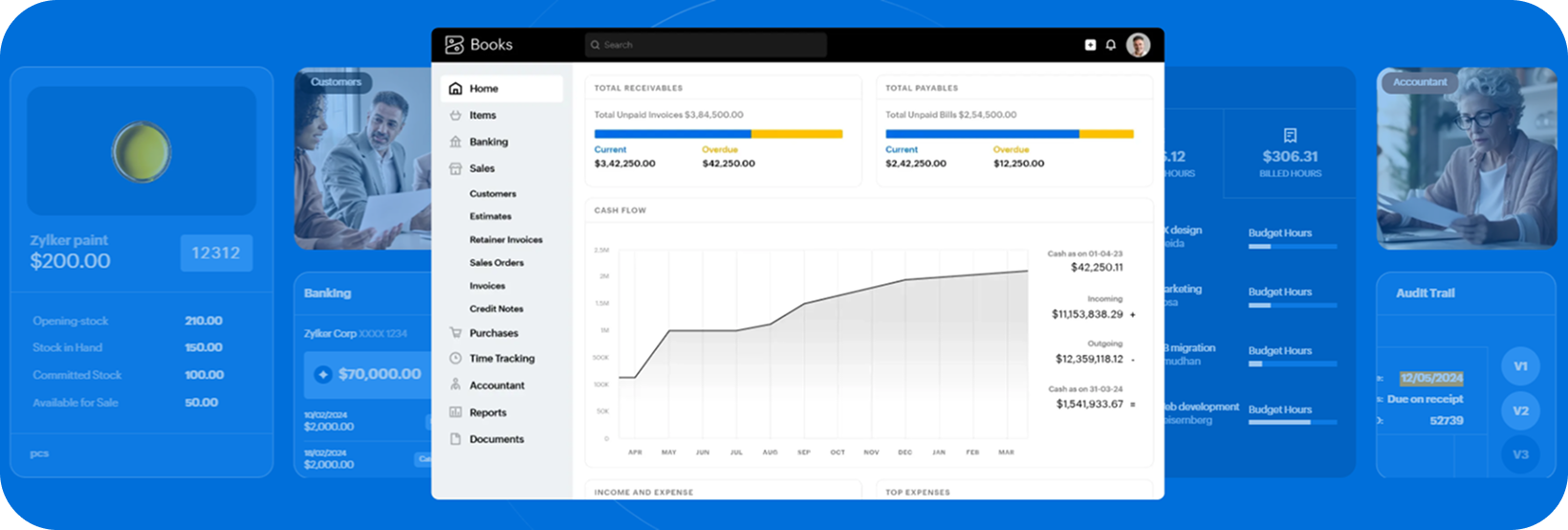Click the Items basket icon in sidebar
This screenshot has width=1568, height=530.
click(x=455, y=115)
